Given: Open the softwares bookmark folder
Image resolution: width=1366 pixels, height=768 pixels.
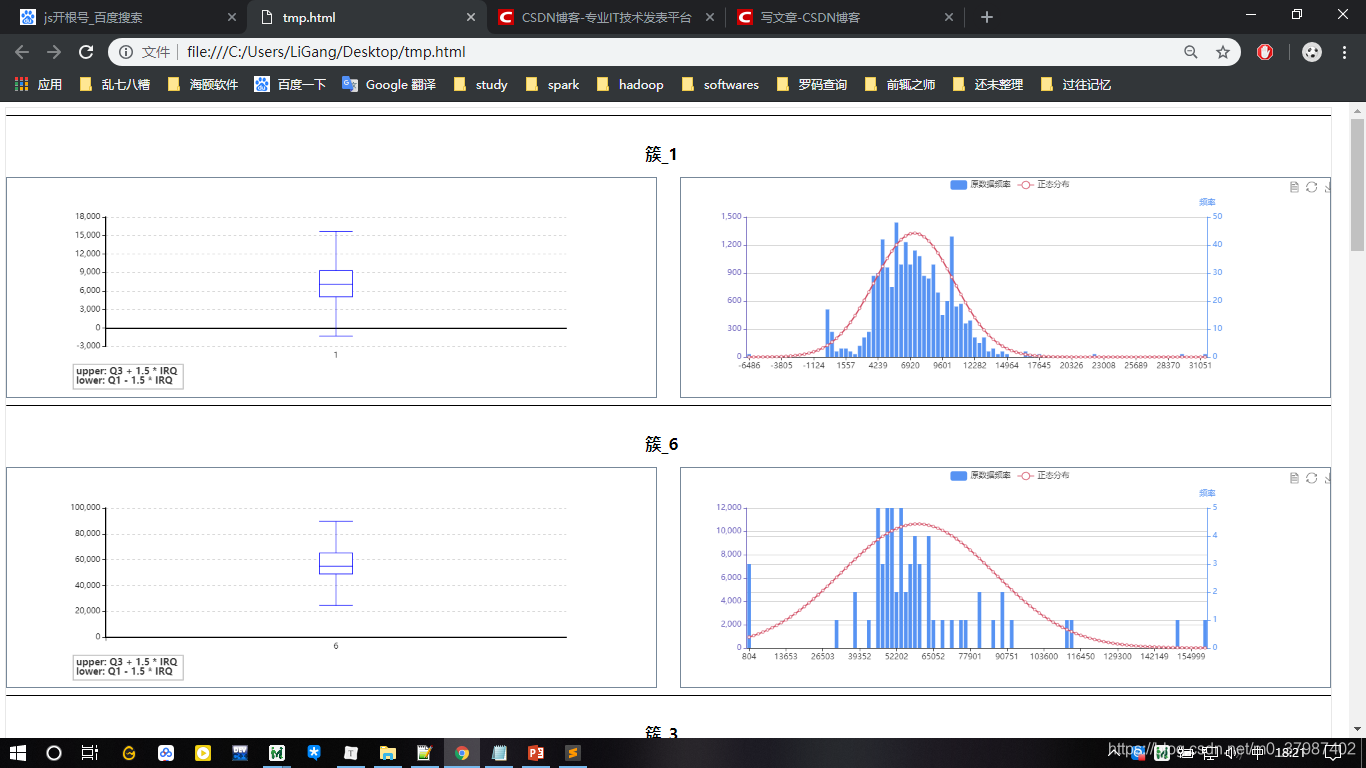Looking at the screenshot, I should 720,85.
